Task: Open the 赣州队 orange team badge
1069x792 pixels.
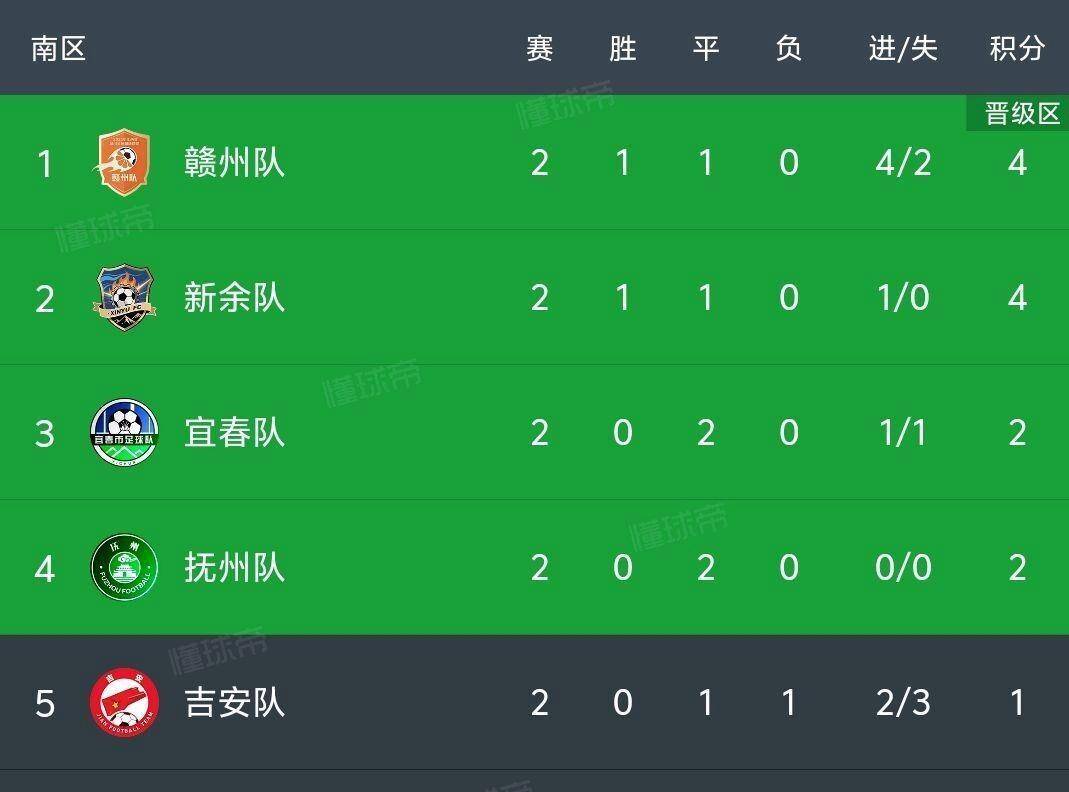Action: (x=123, y=162)
